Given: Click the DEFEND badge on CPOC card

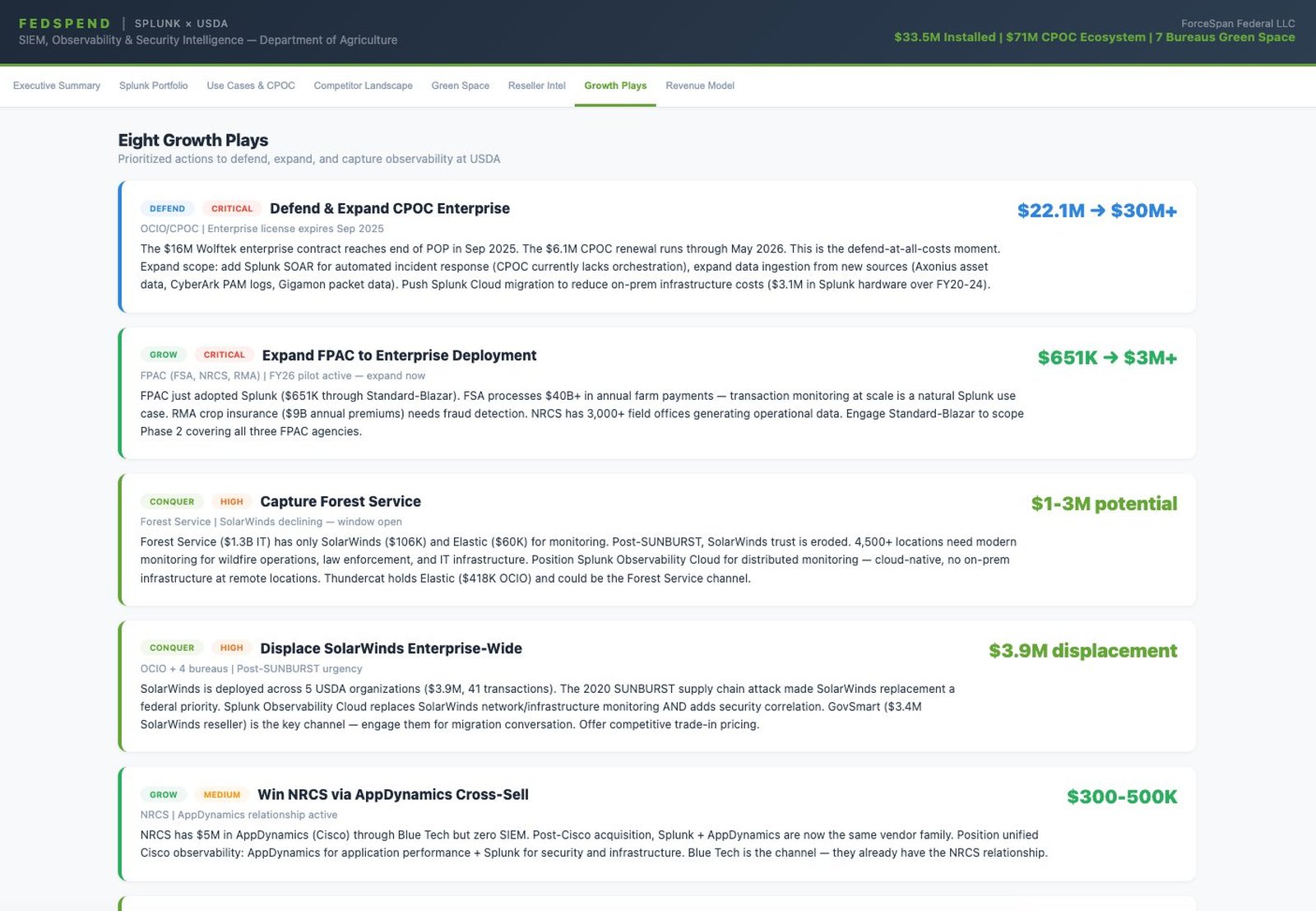Looking at the screenshot, I should coord(167,209).
